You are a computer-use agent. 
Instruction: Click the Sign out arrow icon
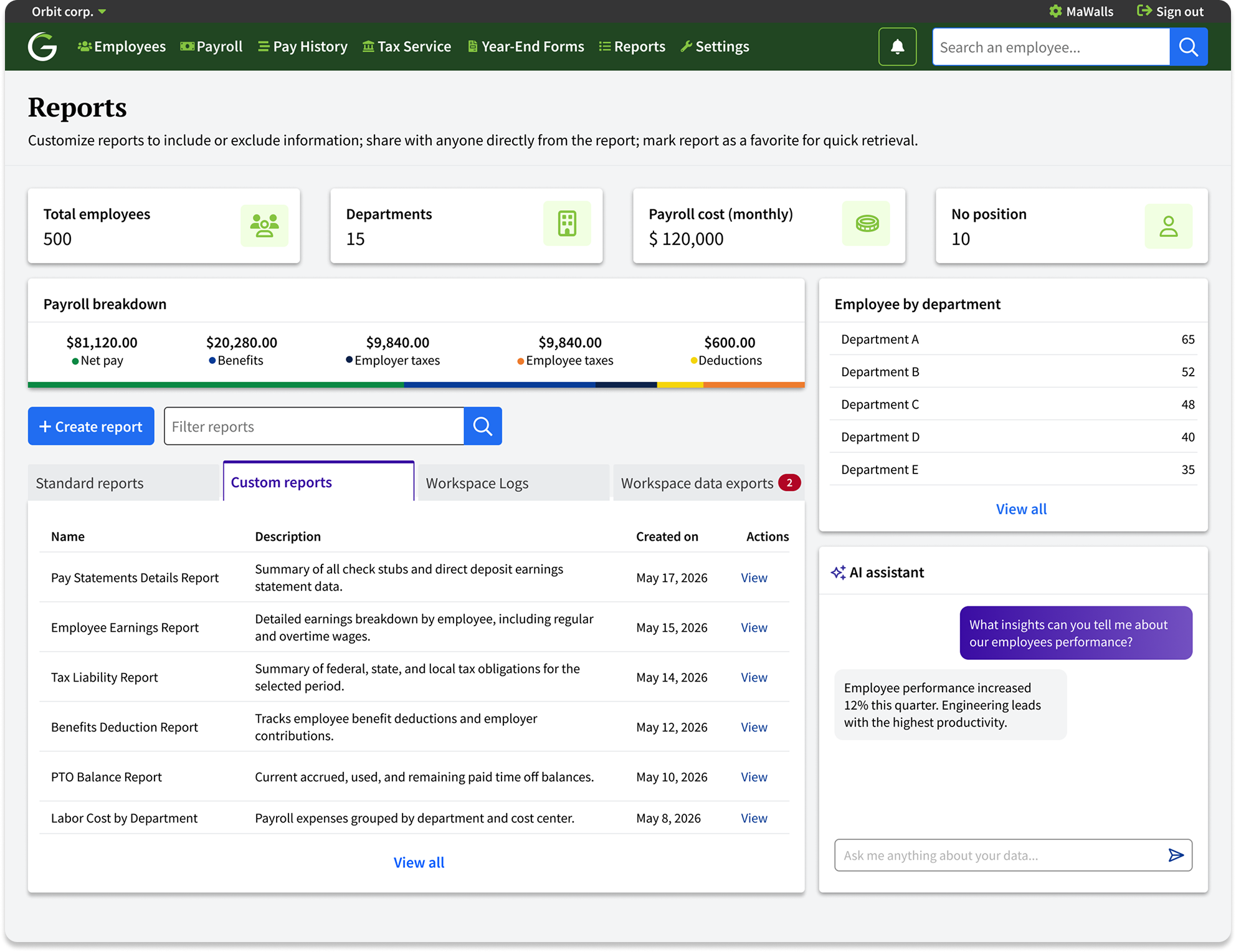coord(1144,11)
